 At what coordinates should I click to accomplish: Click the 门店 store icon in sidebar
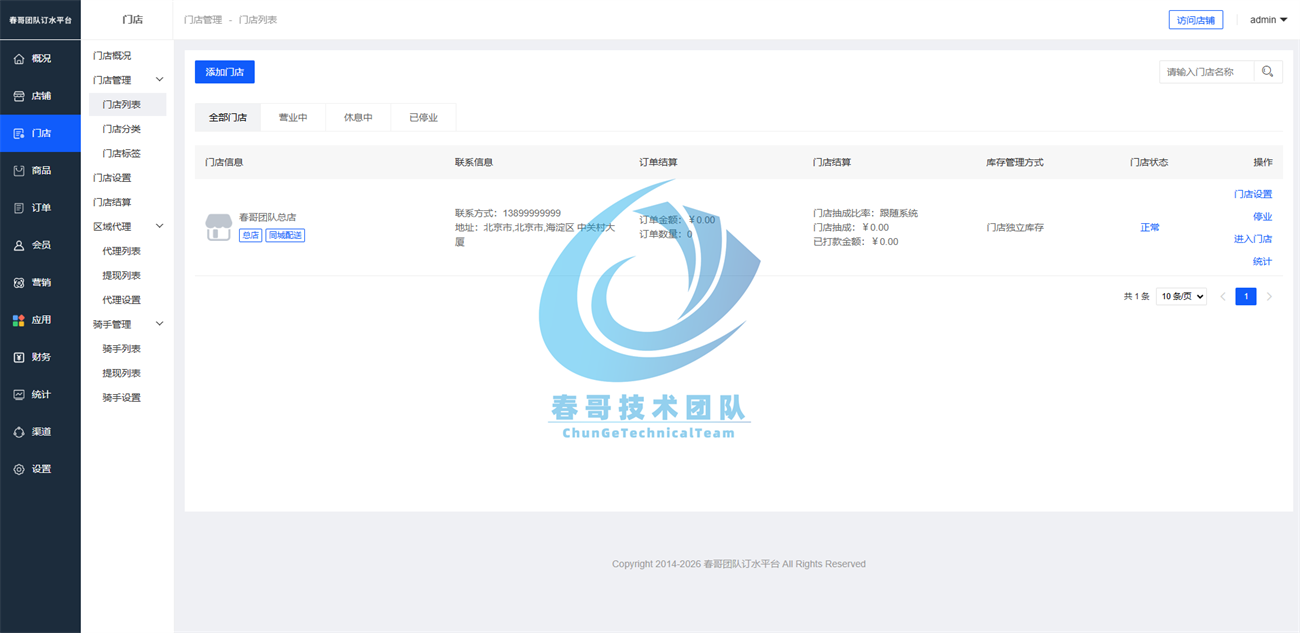[x=19, y=133]
